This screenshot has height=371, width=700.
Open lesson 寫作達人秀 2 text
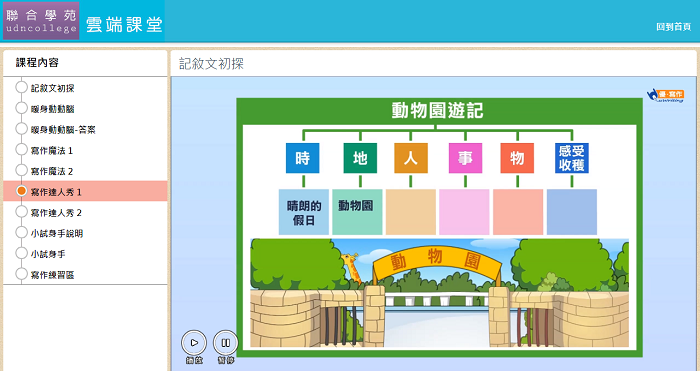click(x=56, y=213)
